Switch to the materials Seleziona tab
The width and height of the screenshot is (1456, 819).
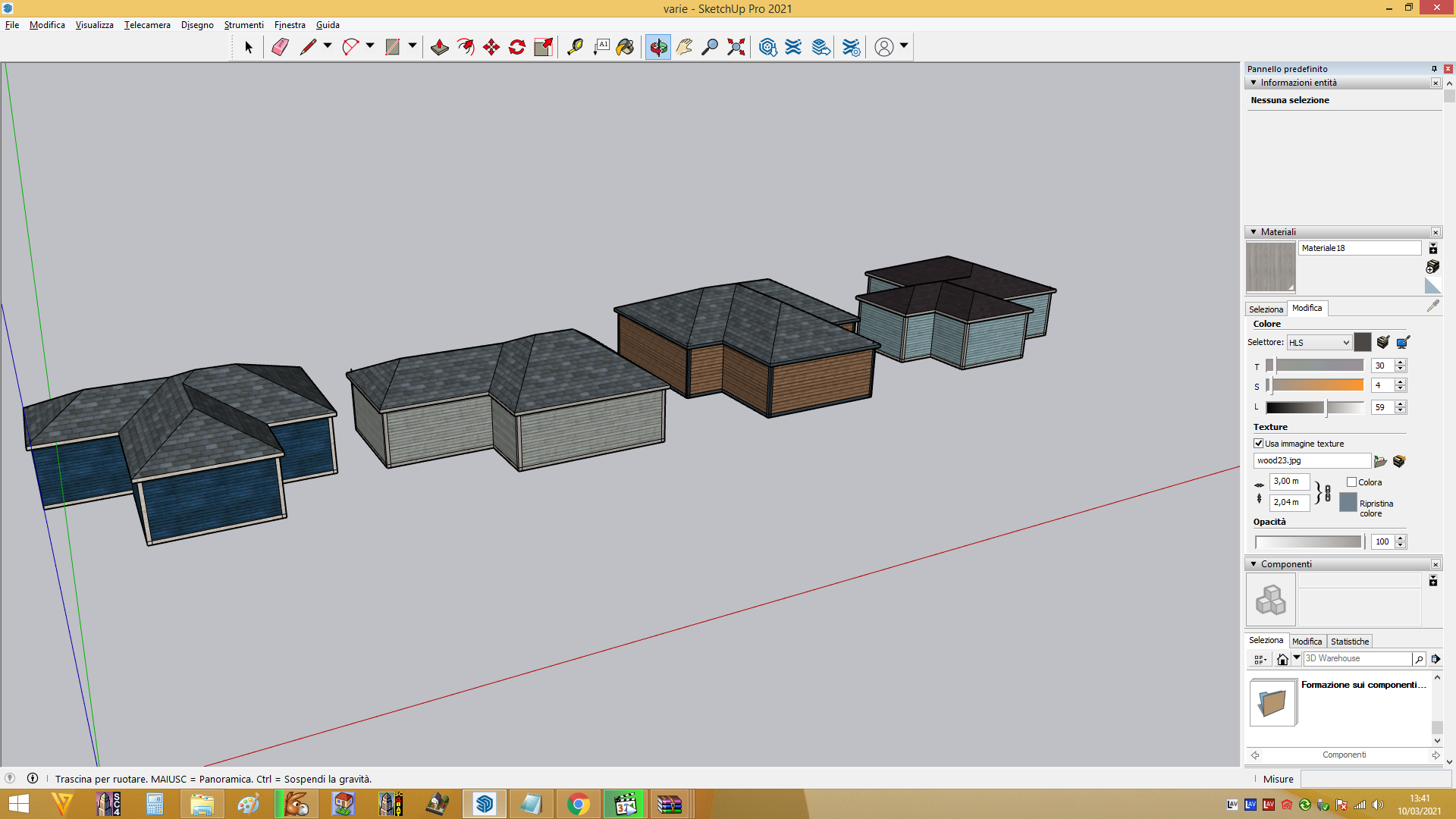1266,309
